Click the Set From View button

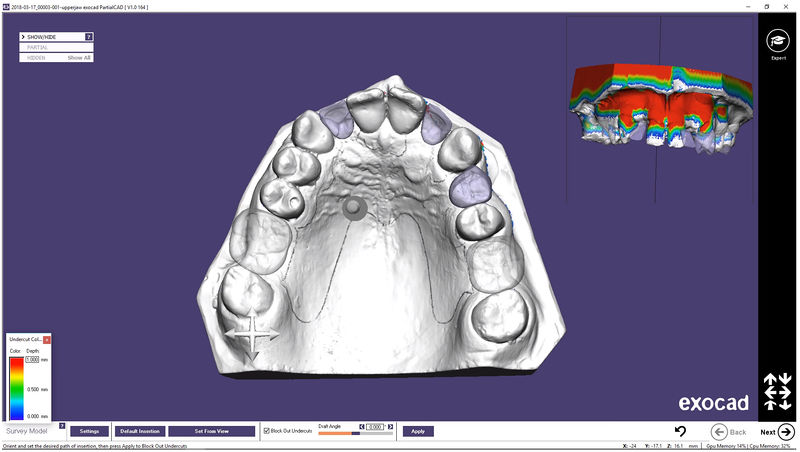[211, 431]
